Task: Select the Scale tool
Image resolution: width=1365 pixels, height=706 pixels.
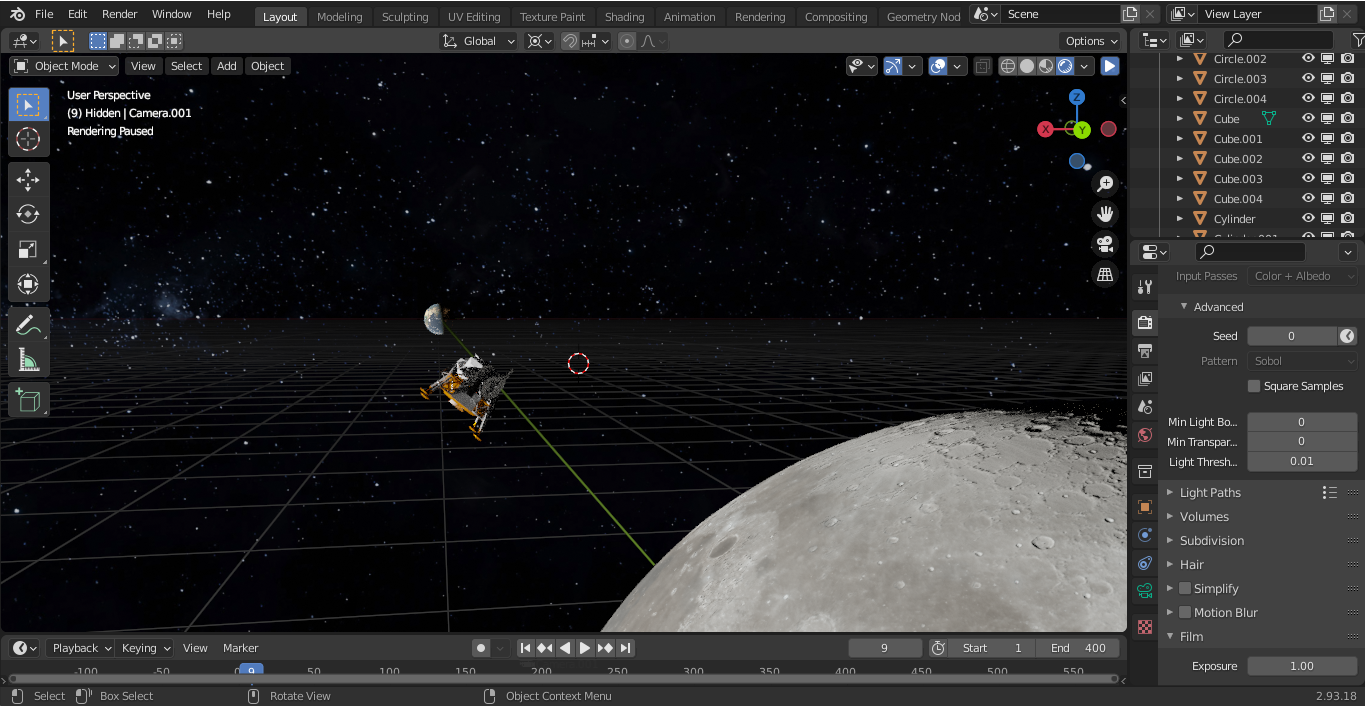Action: 29,250
